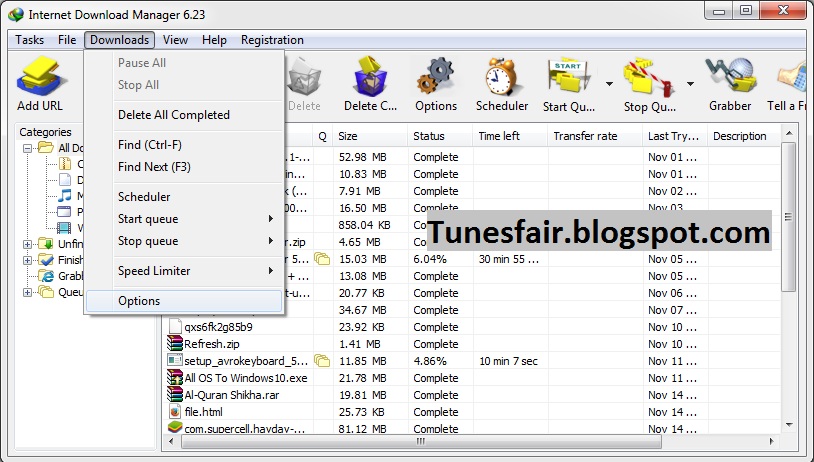This screenshot has height=462, width=814.
Task: Sort by the Last Try column header
Action: [675, 136]
